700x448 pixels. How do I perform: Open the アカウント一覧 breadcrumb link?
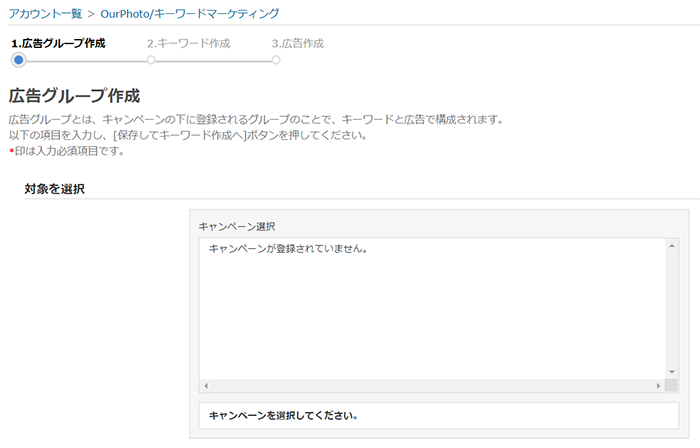tap(46, 14)
